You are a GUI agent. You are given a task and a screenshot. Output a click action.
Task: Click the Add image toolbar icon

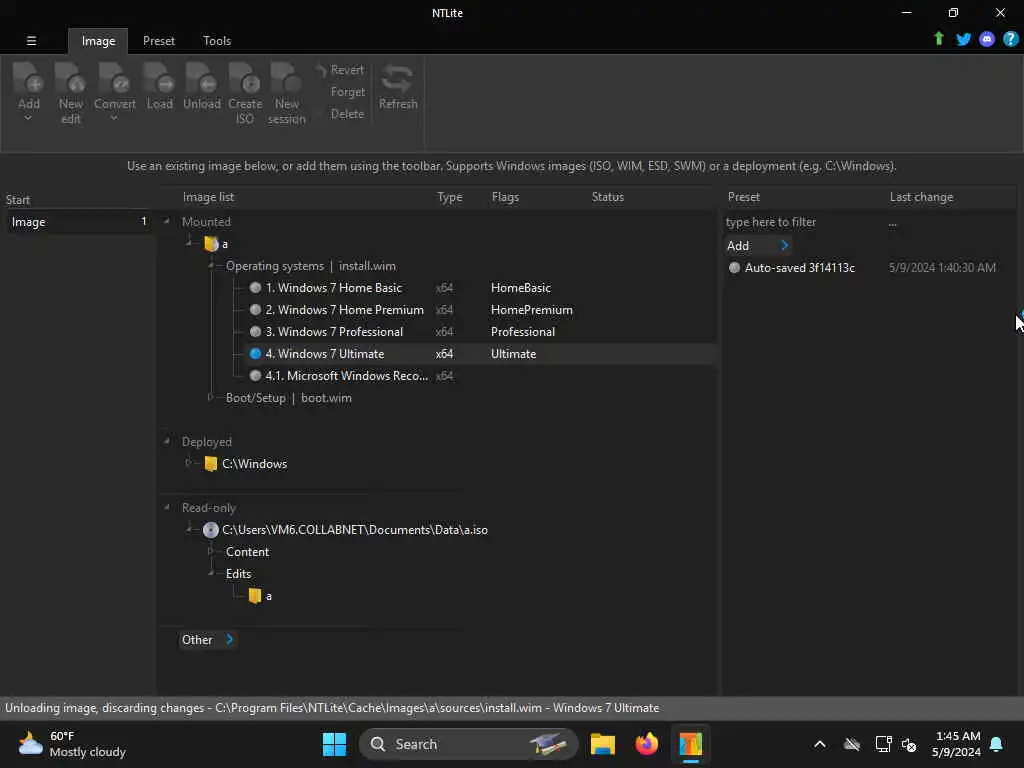tap(29, 91)
